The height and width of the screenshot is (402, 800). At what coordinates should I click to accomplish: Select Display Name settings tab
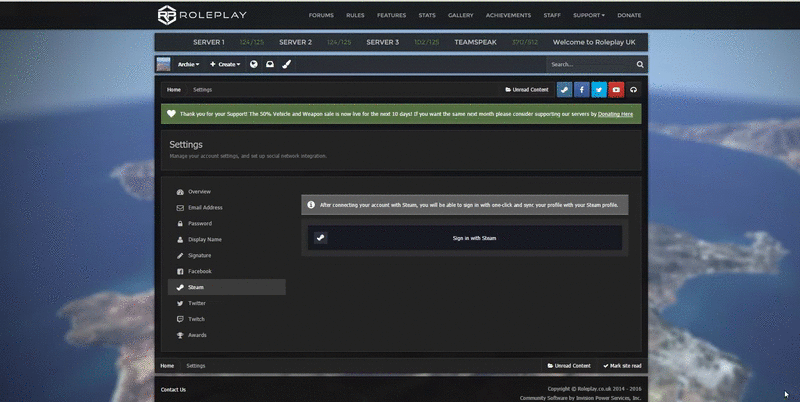coord(227,239)
